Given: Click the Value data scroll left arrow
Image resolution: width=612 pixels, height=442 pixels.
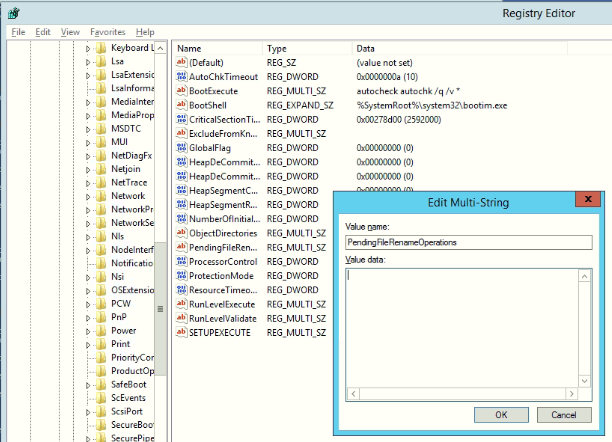Looking at the screenshot, I should click(x=353, y=394).
